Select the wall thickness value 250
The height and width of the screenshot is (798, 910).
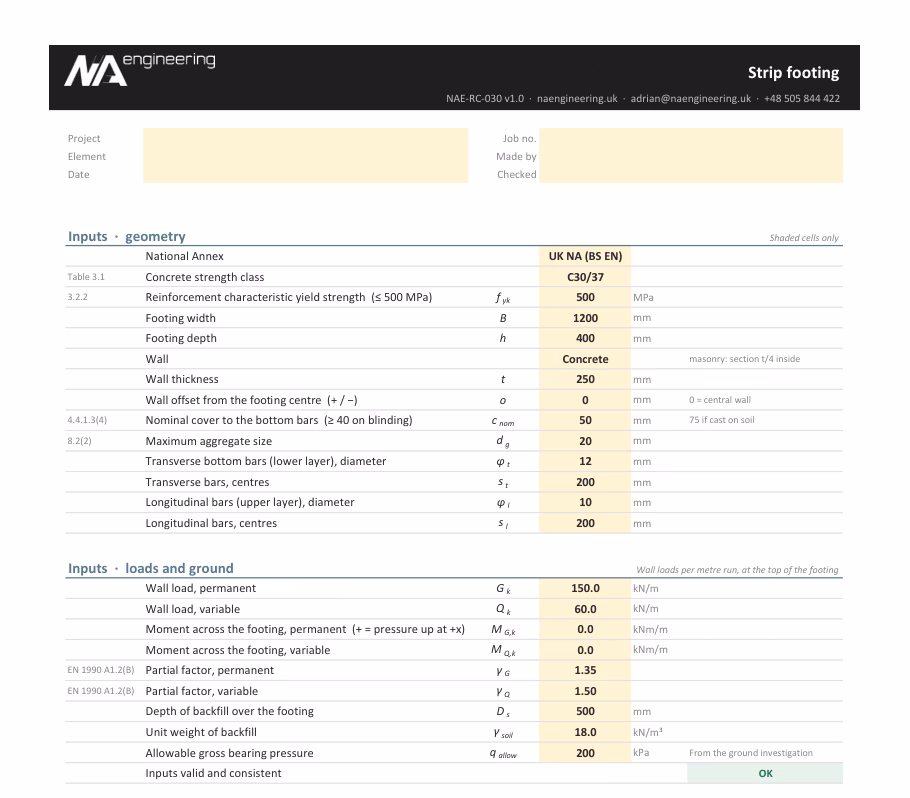[585, 380]
